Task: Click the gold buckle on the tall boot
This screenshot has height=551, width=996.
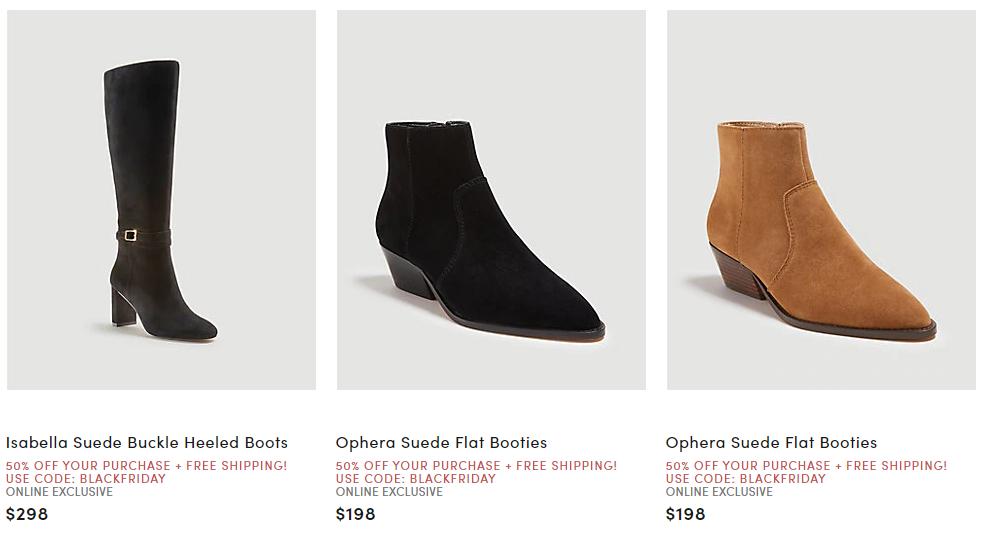Action: 130,235
